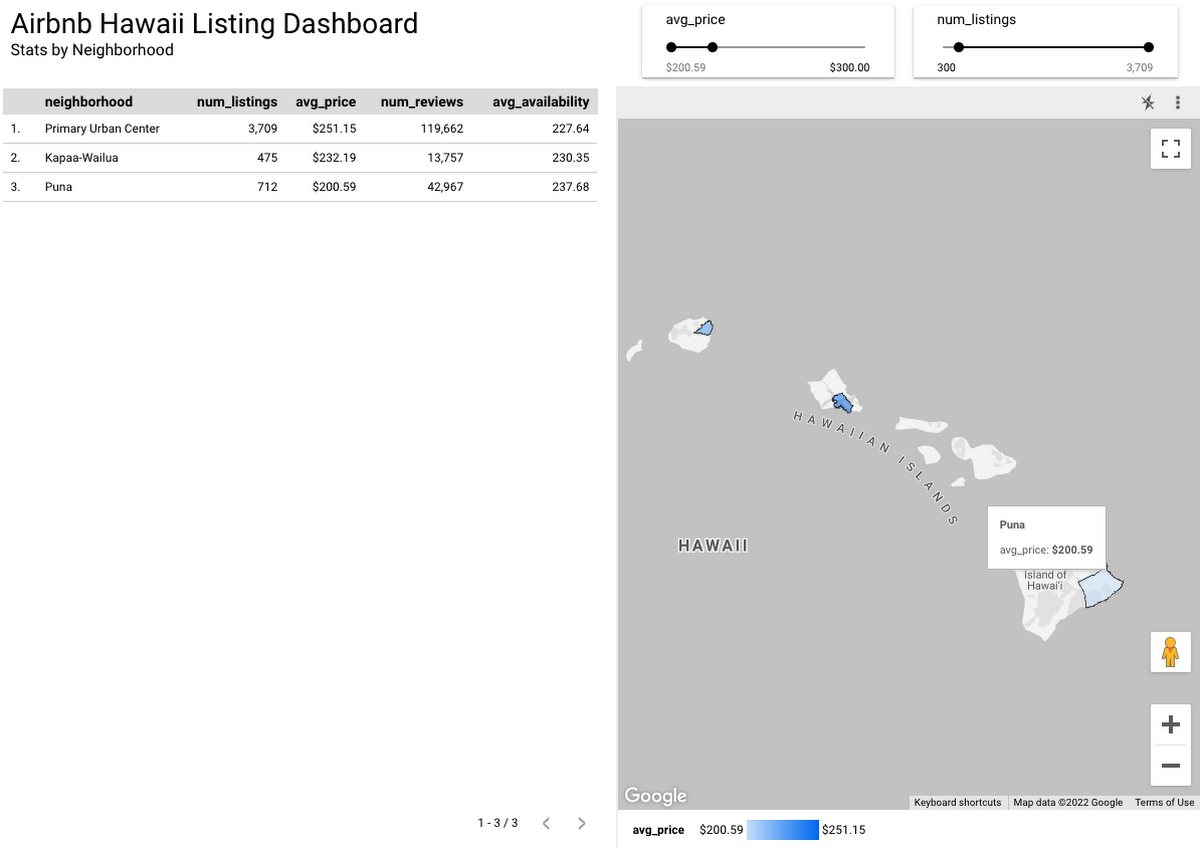Zoom out of the map with minus button
The image size is (1200, 848).
(x=1171, y=767)
